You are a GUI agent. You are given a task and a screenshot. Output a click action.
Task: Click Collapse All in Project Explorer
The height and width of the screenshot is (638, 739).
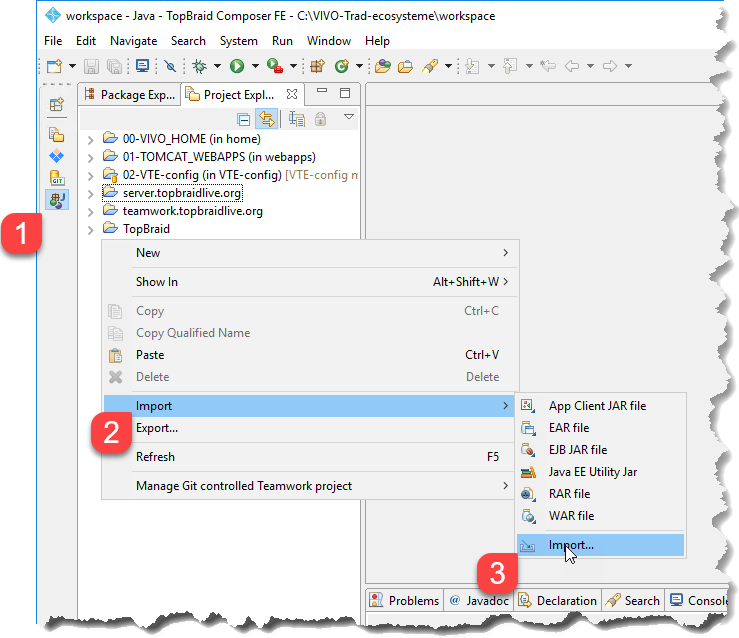coord(244,119)
